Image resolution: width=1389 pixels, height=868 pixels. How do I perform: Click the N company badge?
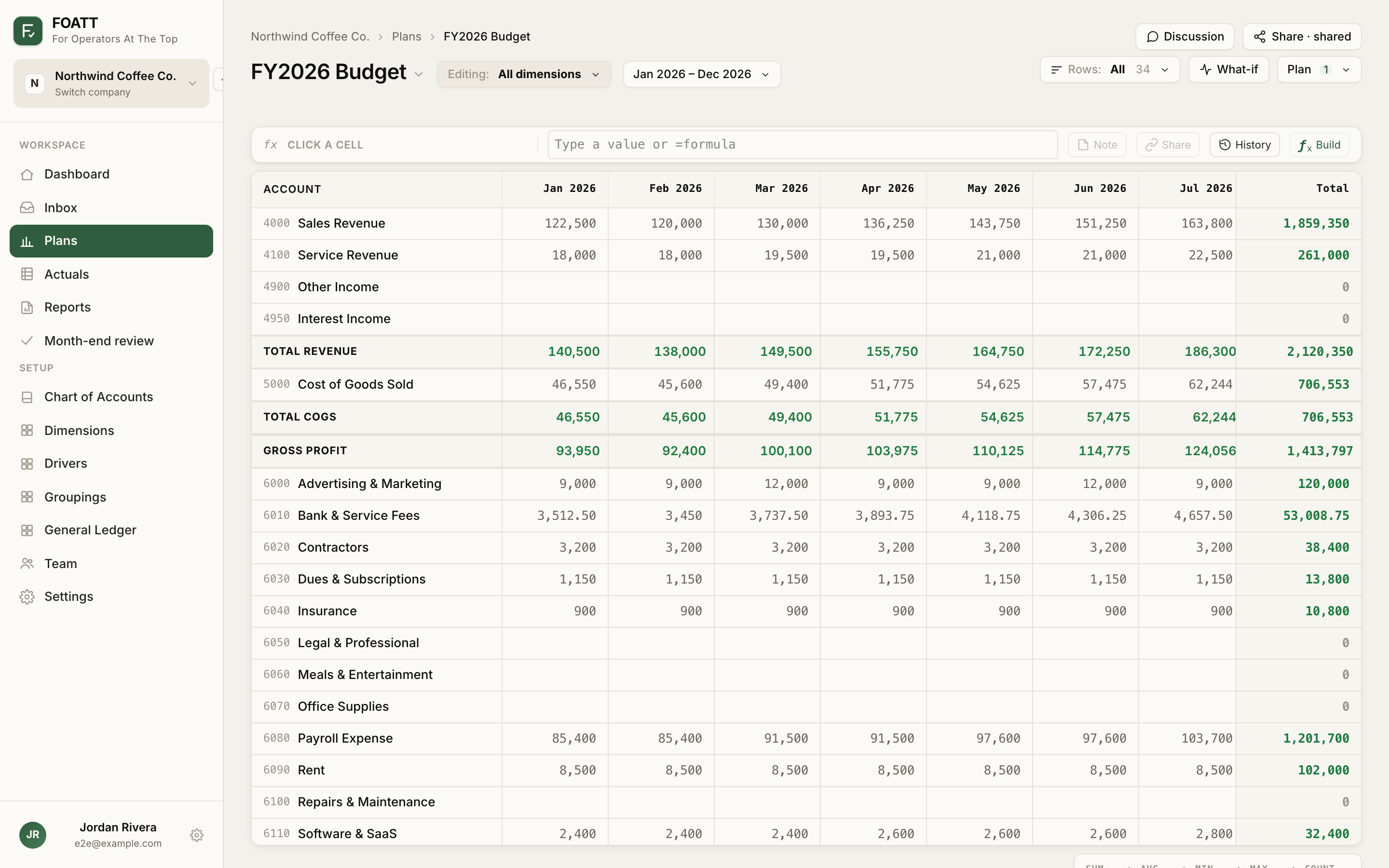[x=34, y=83]
